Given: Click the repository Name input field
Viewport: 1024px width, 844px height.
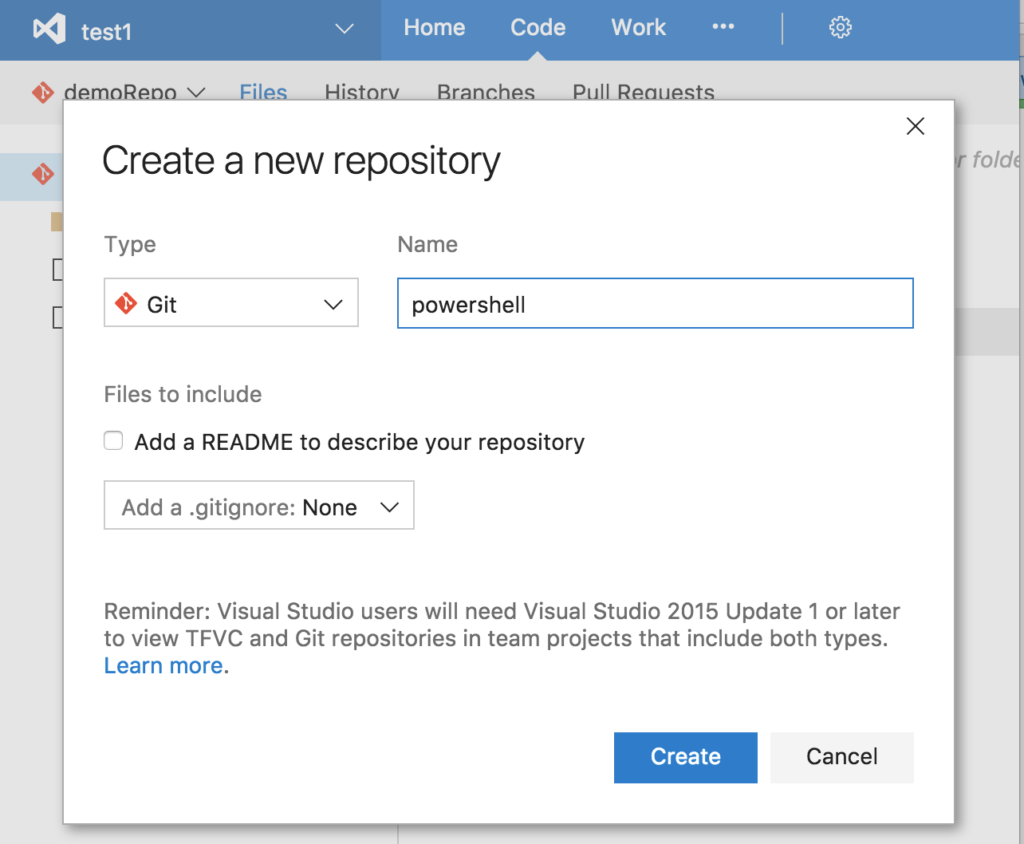Looking at the screenshot, I should (655, 304).
